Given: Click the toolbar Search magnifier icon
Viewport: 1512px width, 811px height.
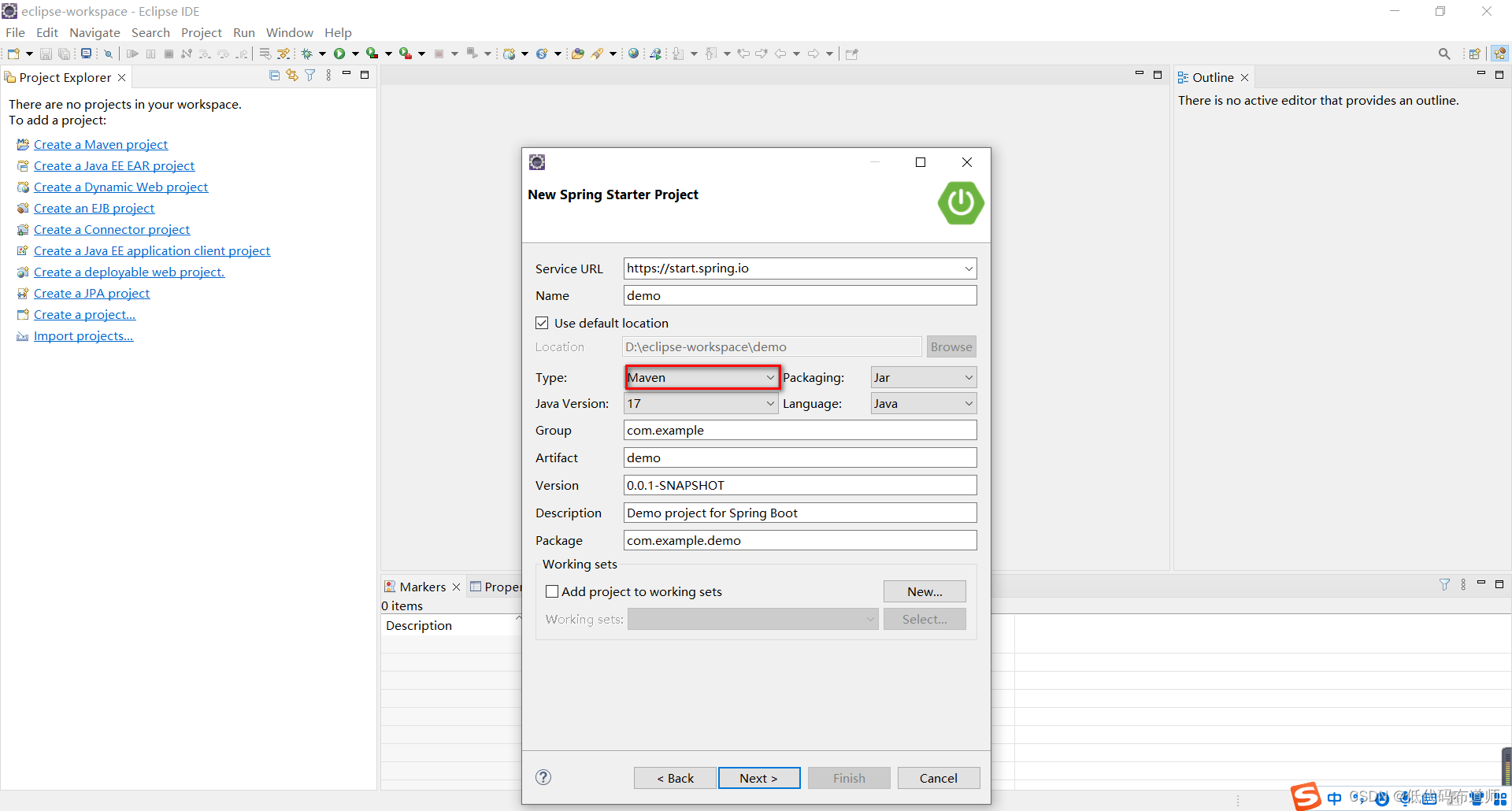Looking at the screenshot, I should click(1444, 54).
